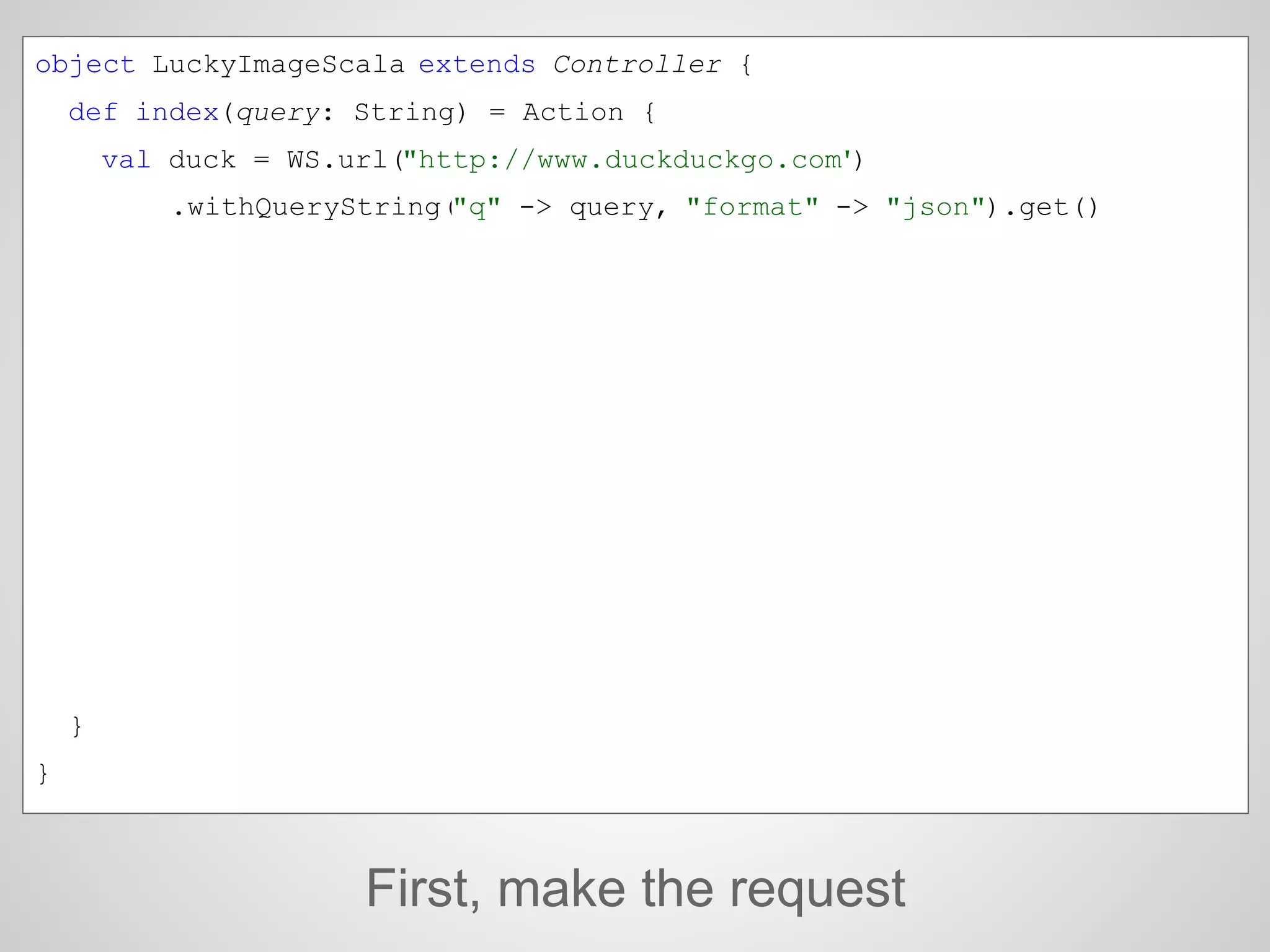Viewport: 1270px width, 952px height.
Task: Click the green "q" string literal
Action: coord(477,208)
